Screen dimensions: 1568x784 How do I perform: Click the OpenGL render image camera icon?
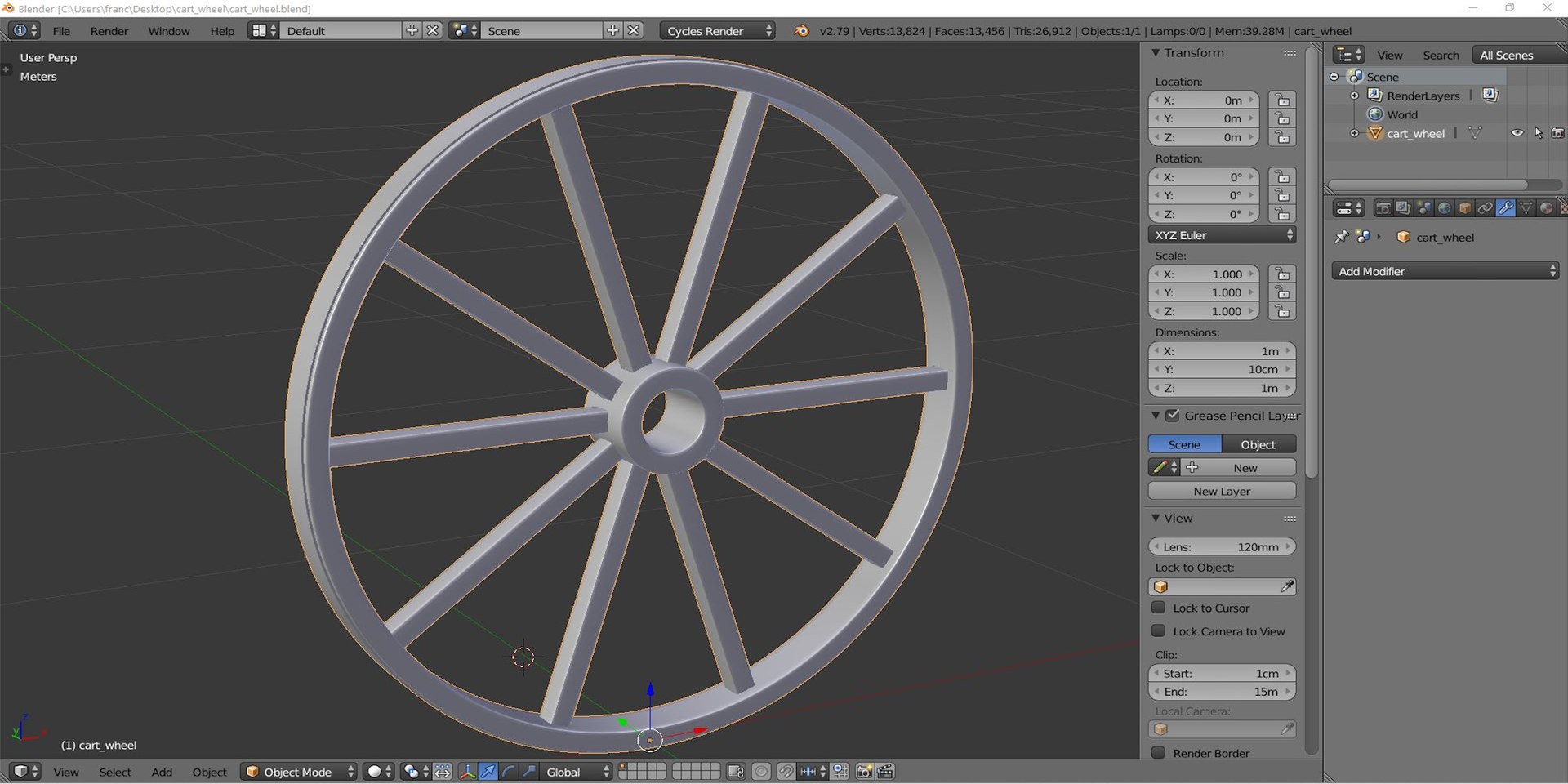pos(864,772)
